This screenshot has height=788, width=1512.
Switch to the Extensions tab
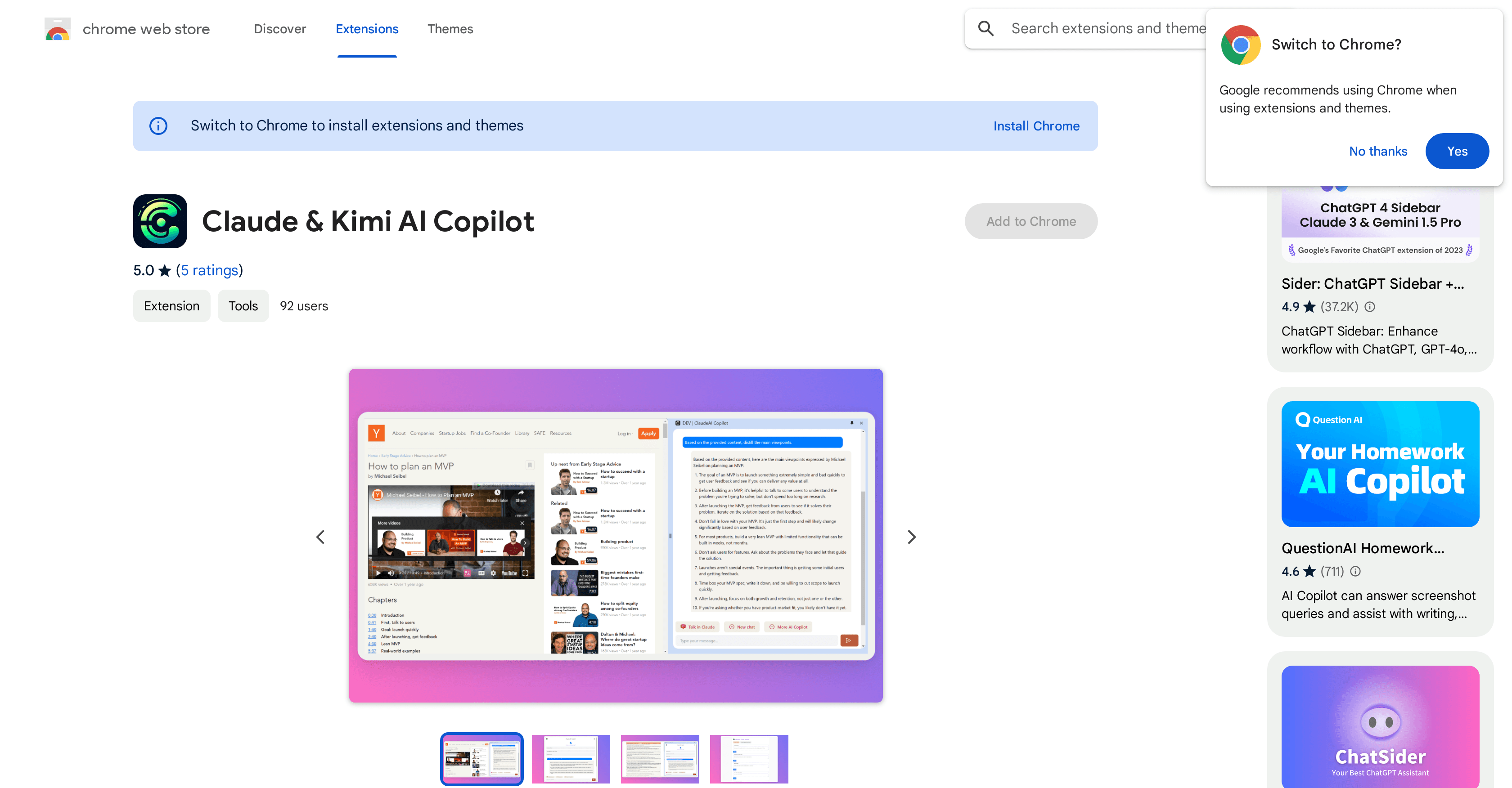point(367,29)
